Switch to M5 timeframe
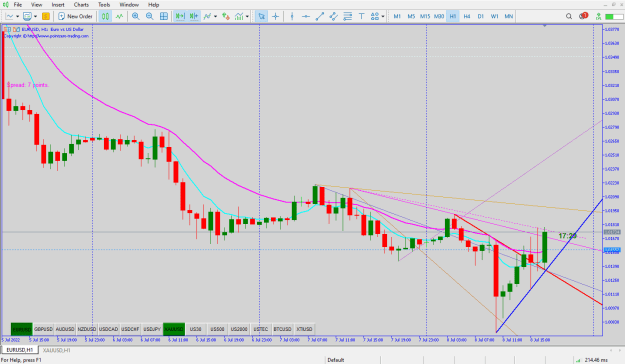 tap(411, 16)
